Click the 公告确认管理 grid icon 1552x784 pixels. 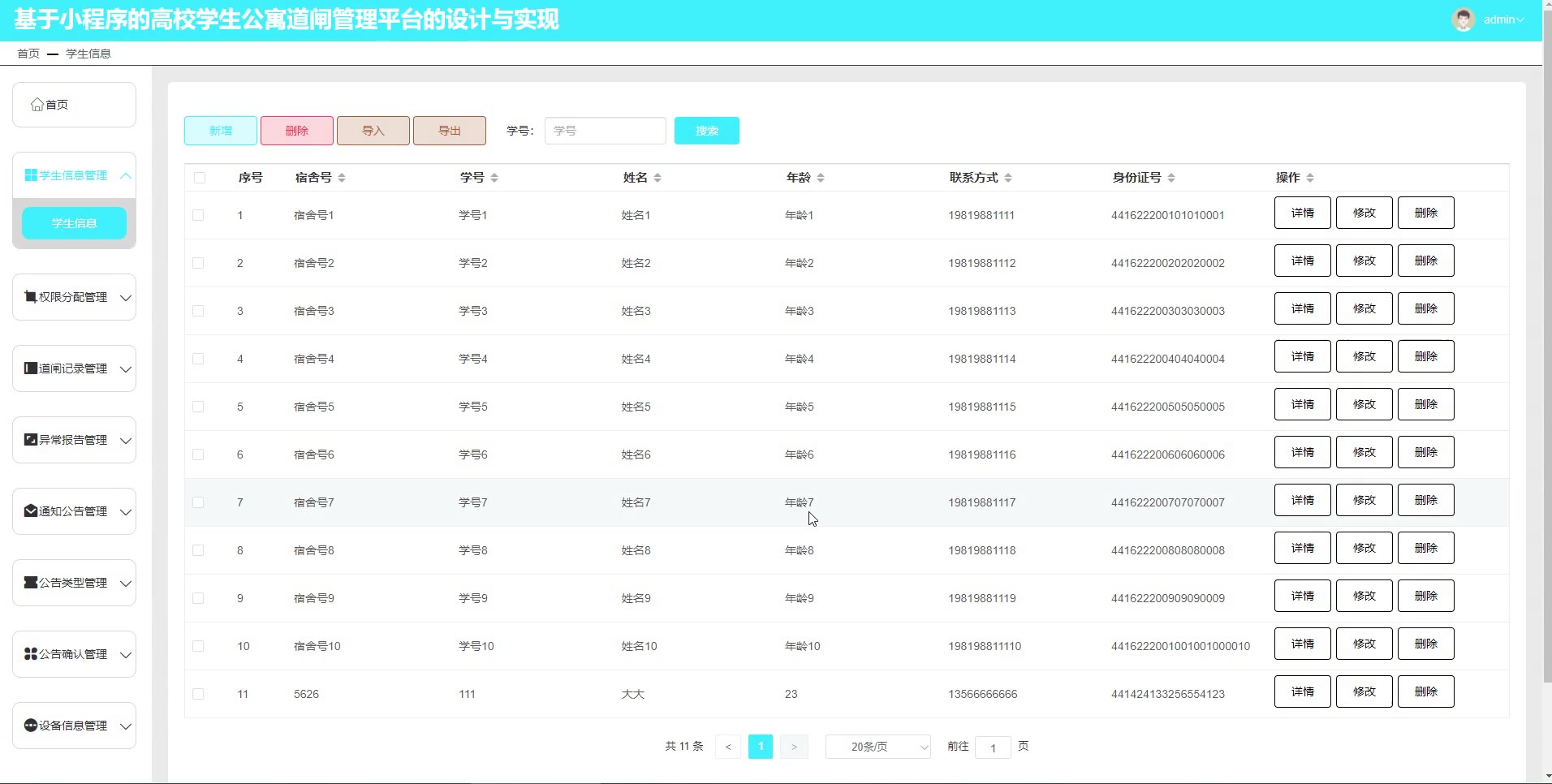point(31,654)
